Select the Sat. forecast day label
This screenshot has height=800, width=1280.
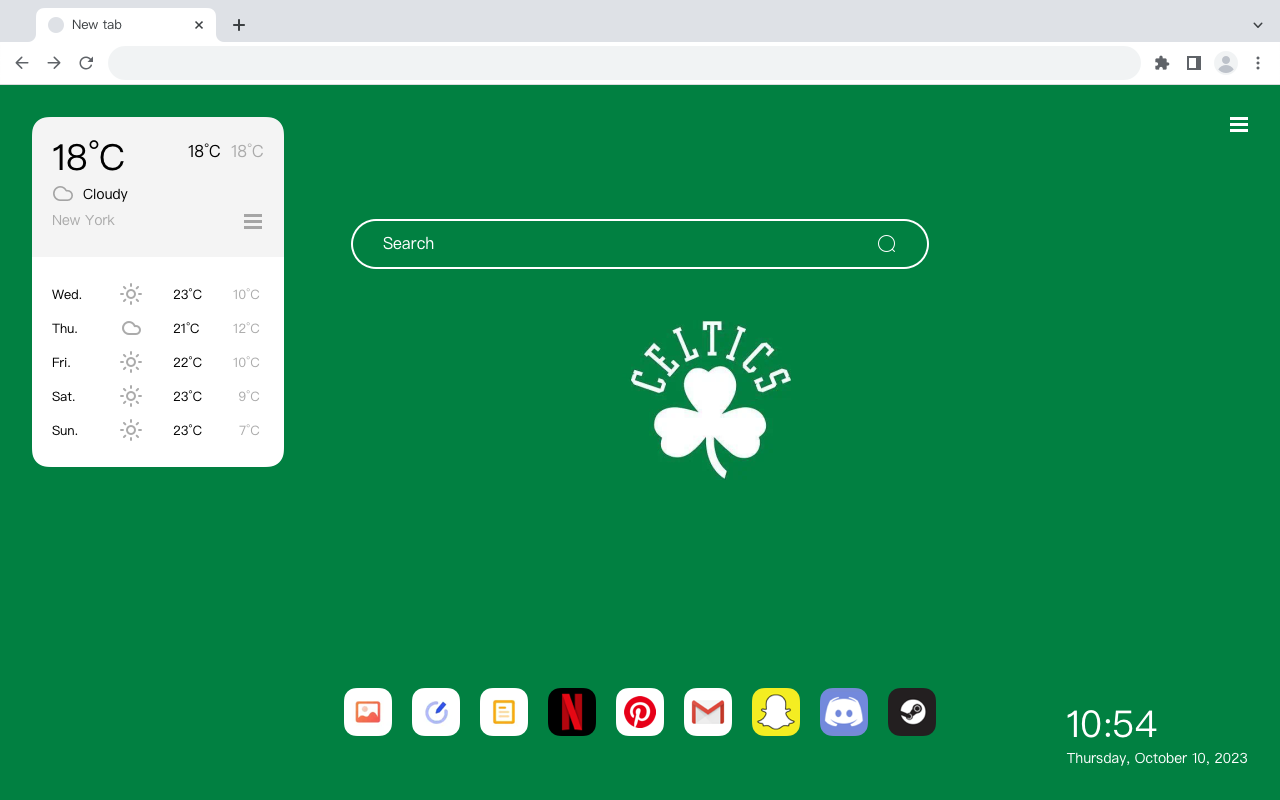point(64,396)
